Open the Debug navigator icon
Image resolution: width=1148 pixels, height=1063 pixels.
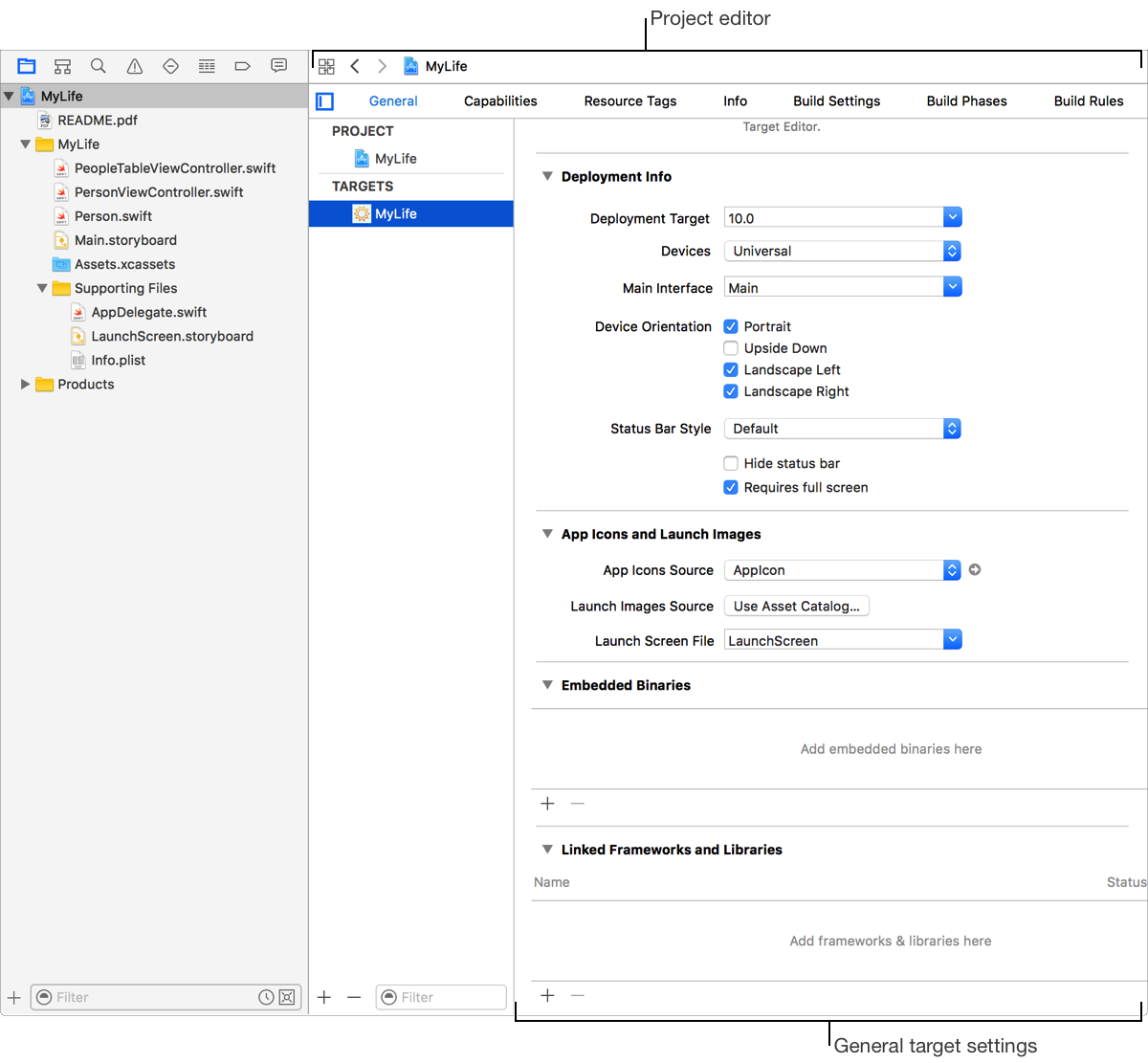[x=207, y=66]
